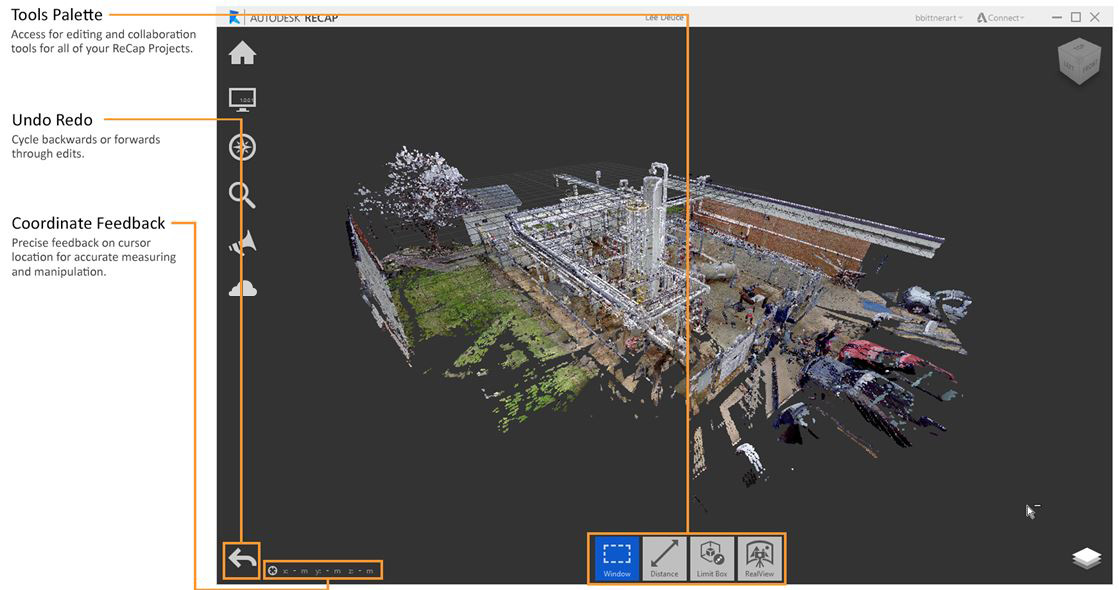Image resolution: width=1119 pixels, height=590 pixels.
Task: Go to the Home screen icon
Action: pyautogui.click(x=243, y=53)
